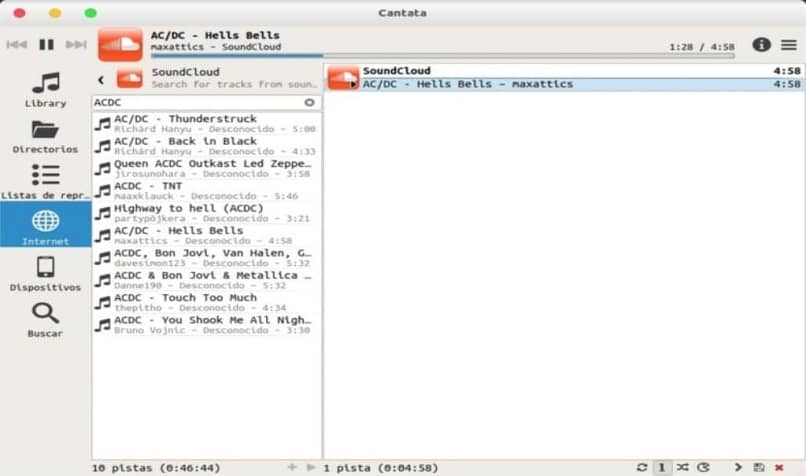Pause the current track
Viewport: 806px width, 476px height.
47,45
